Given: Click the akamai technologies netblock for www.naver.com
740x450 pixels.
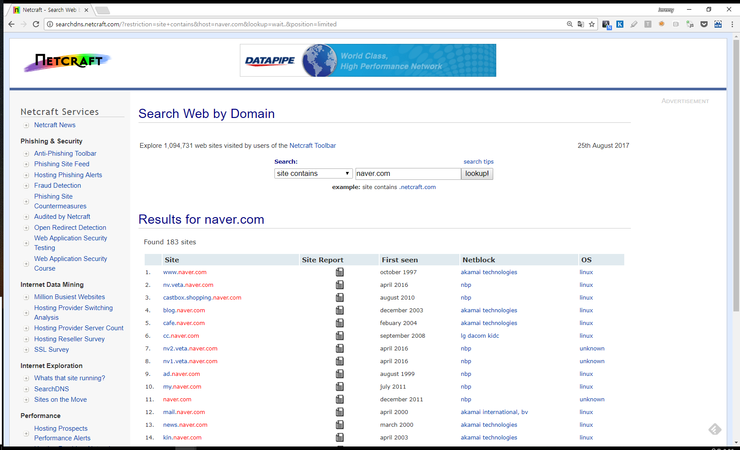Looking at the screenshot, I should (x=489, y=272).
